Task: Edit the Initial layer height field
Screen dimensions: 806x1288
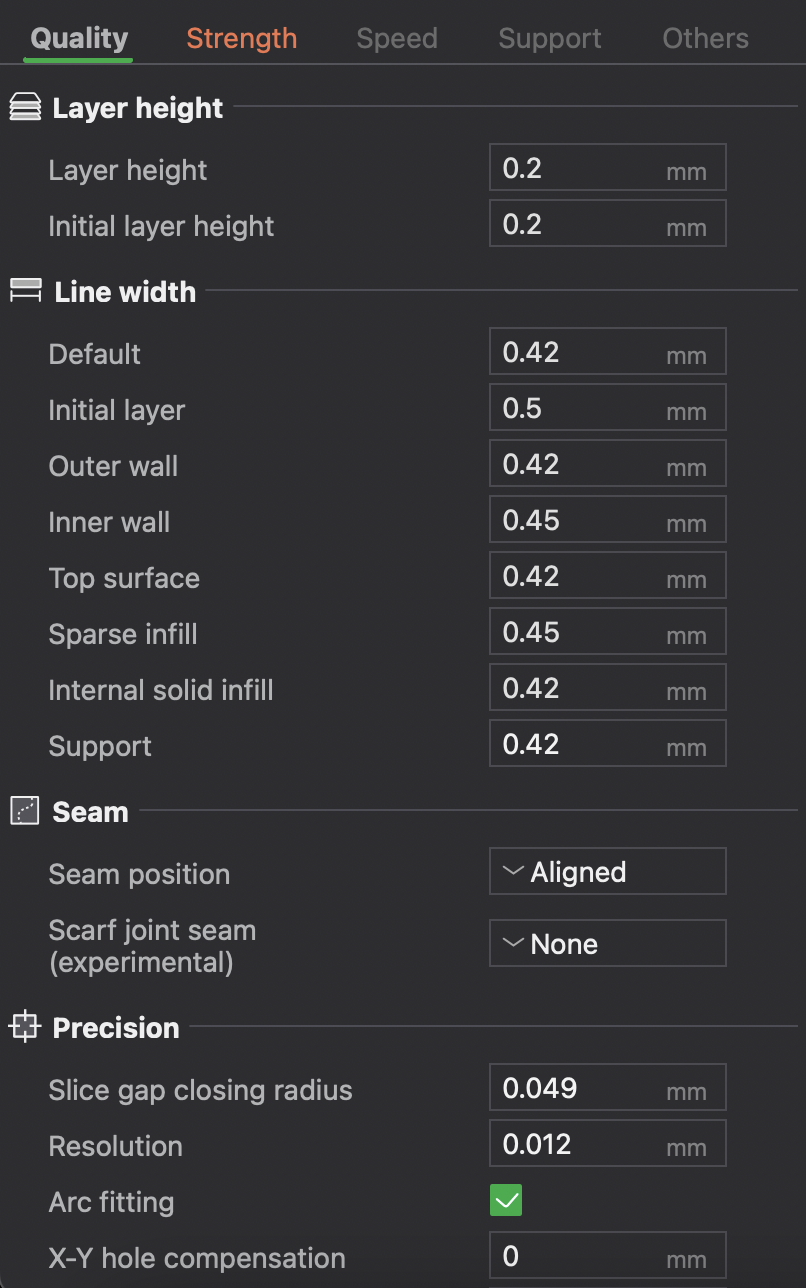Action: tap(580, 224)
